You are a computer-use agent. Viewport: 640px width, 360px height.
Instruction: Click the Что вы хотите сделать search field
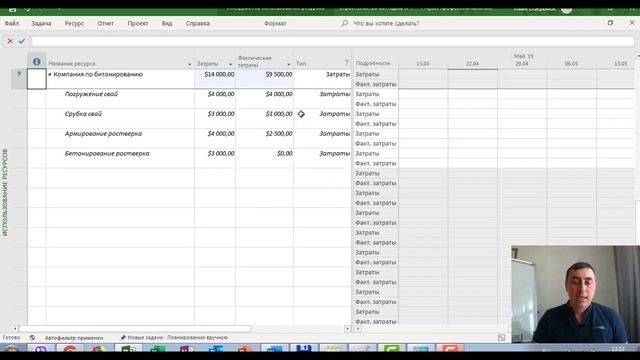tap(386, 23)
